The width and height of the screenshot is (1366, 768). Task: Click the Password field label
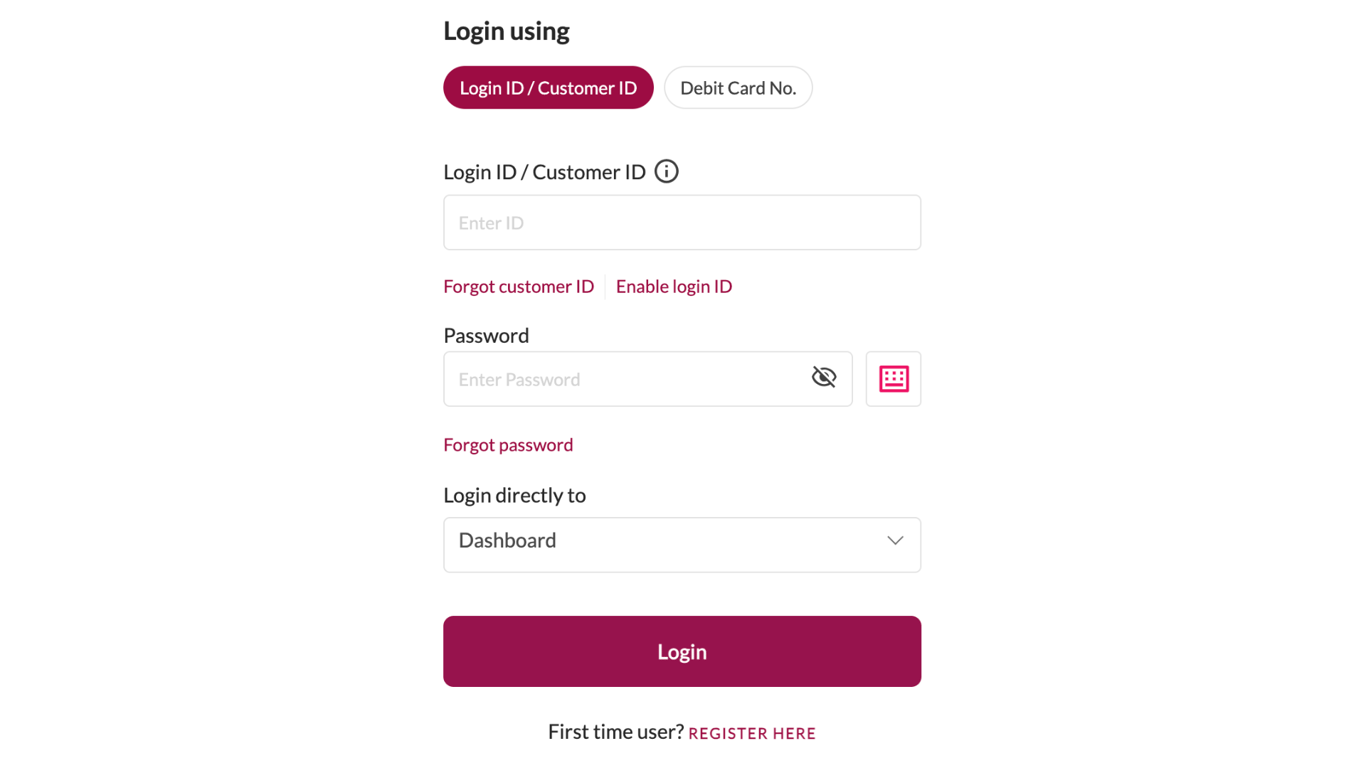pos(486,335)
